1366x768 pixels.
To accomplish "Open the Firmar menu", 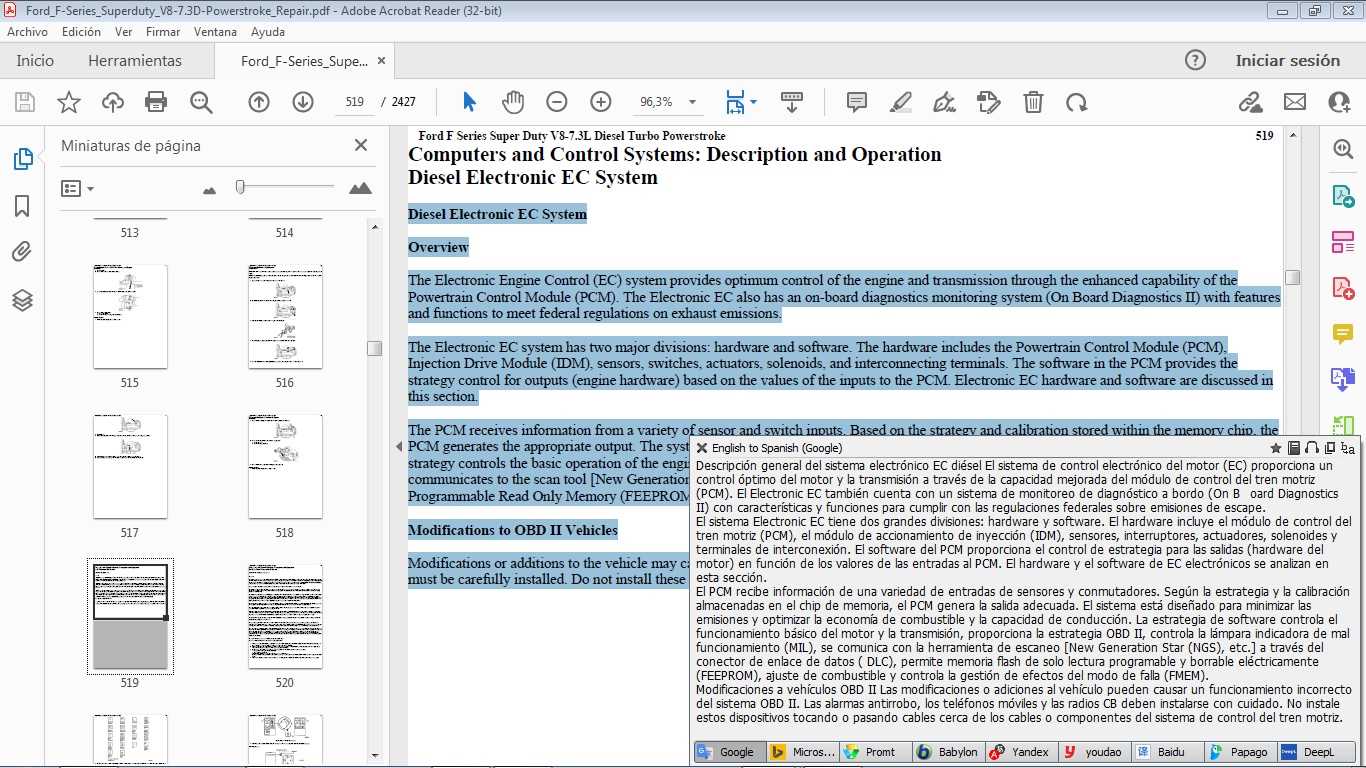I will (x=163, y=32).
